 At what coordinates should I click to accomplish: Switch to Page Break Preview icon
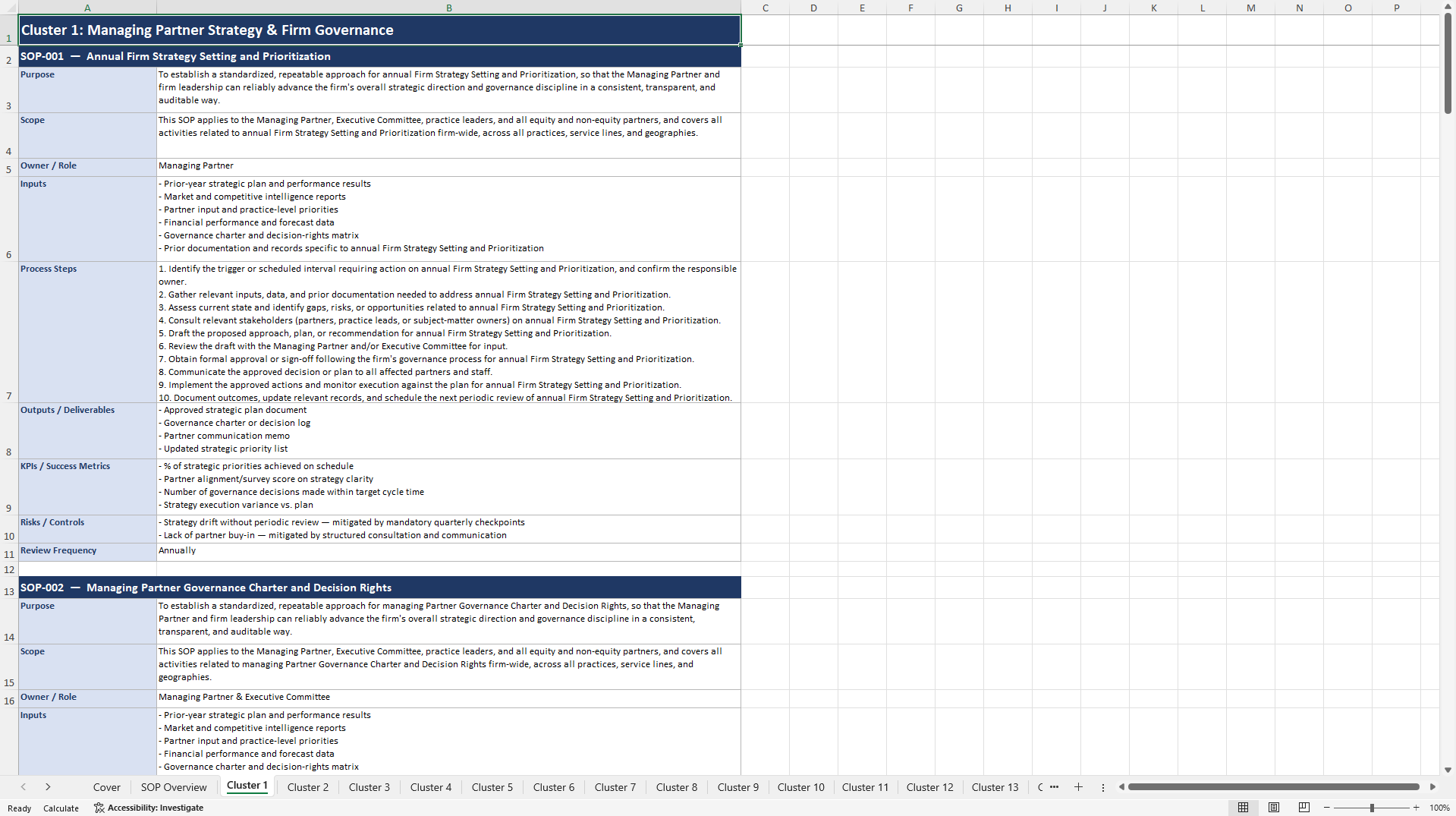(1304, 808)
